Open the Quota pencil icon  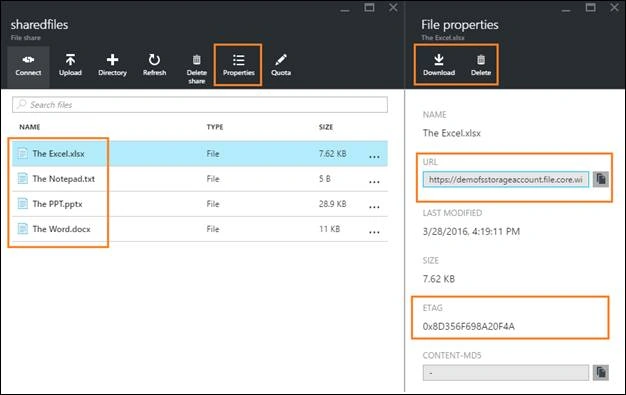pos(281,60)
